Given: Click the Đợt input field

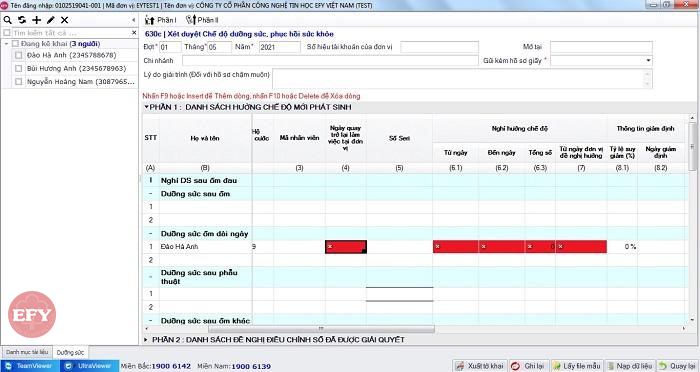Looking at the screenshot, I should 170,47.
